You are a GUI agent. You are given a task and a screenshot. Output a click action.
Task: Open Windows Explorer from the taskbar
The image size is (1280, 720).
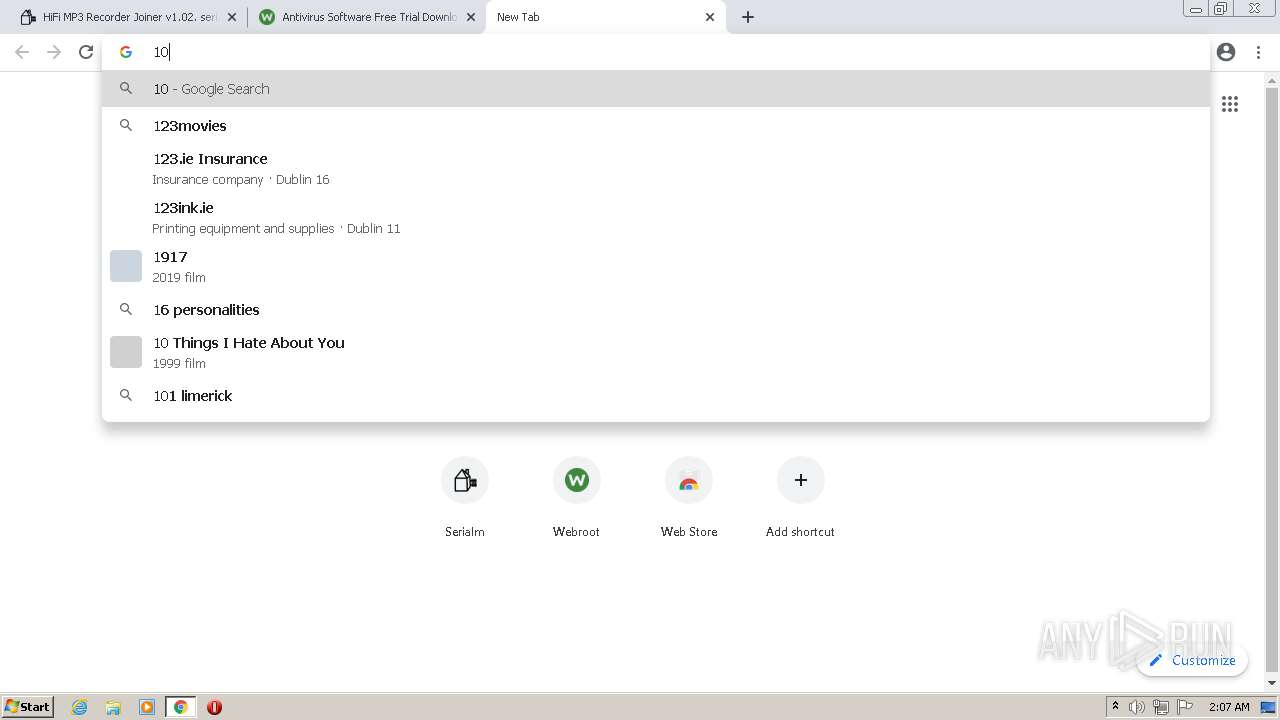tap(113, 707)
